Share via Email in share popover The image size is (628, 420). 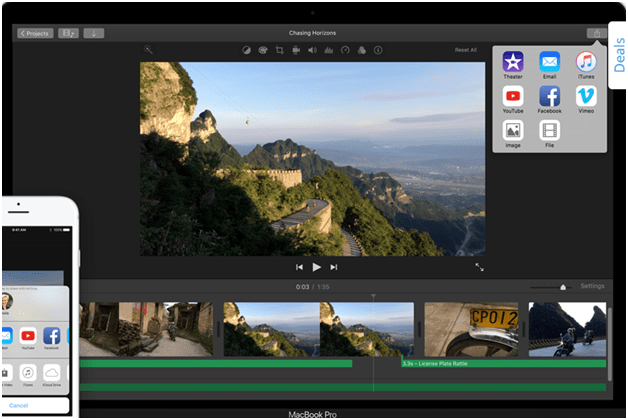550,65
